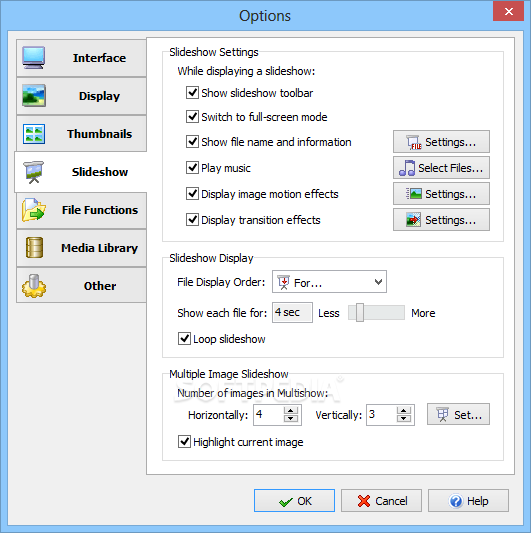Open the File Functions tab

tap(81, 210)
